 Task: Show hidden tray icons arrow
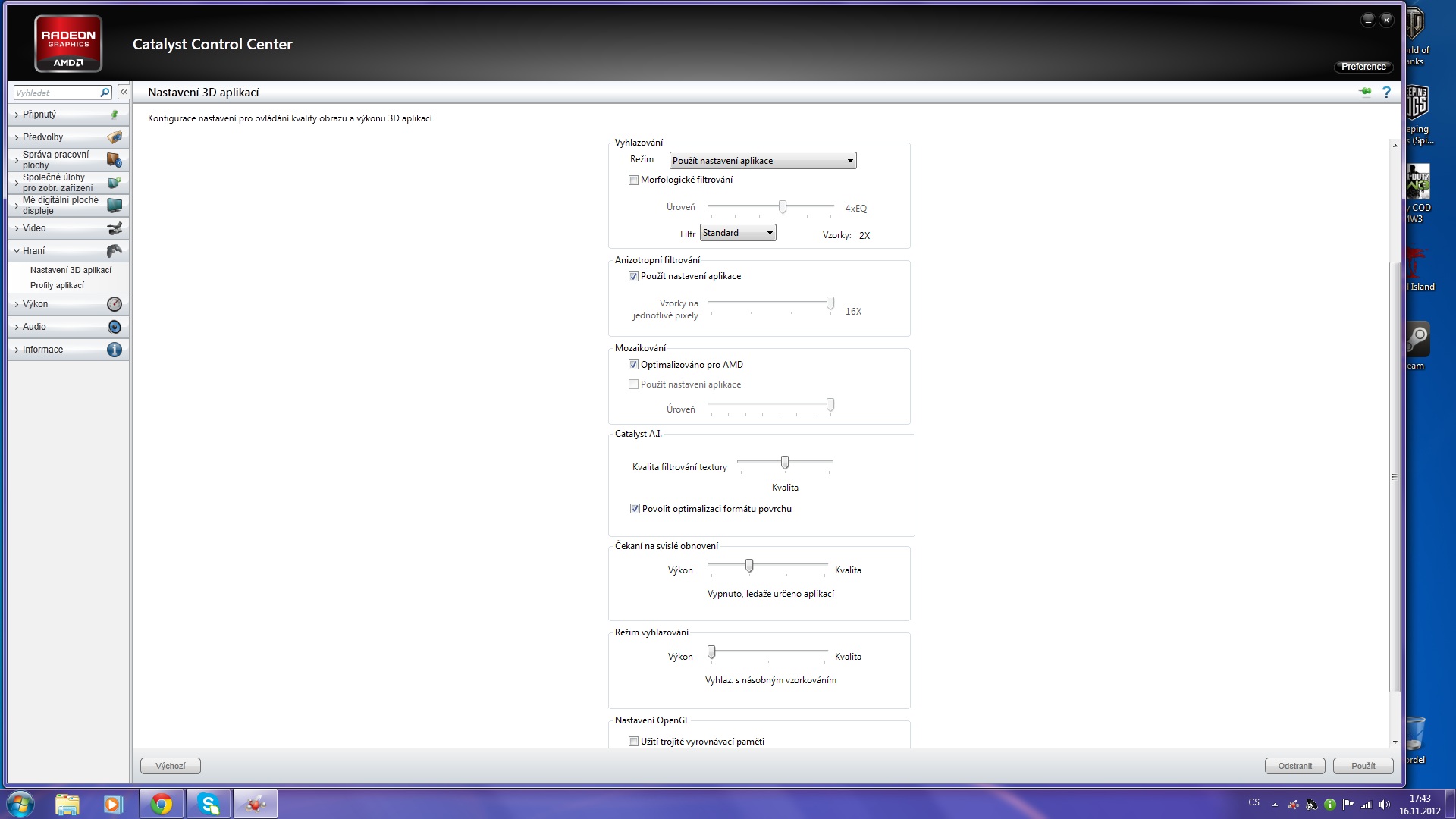(1275, 805)
